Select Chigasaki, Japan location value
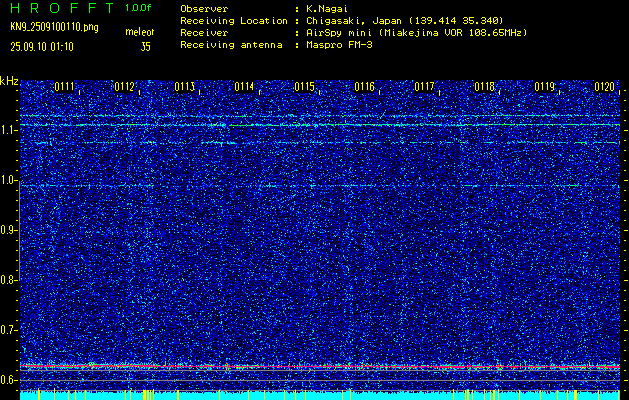 point(405,21)
